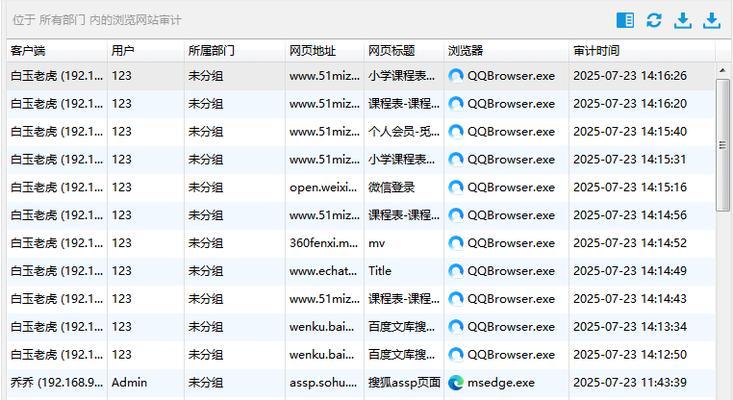Click the 乔乔 (192.168.9... client cell
The height and width of the screenshot is (400, 733).
point(57,383)
